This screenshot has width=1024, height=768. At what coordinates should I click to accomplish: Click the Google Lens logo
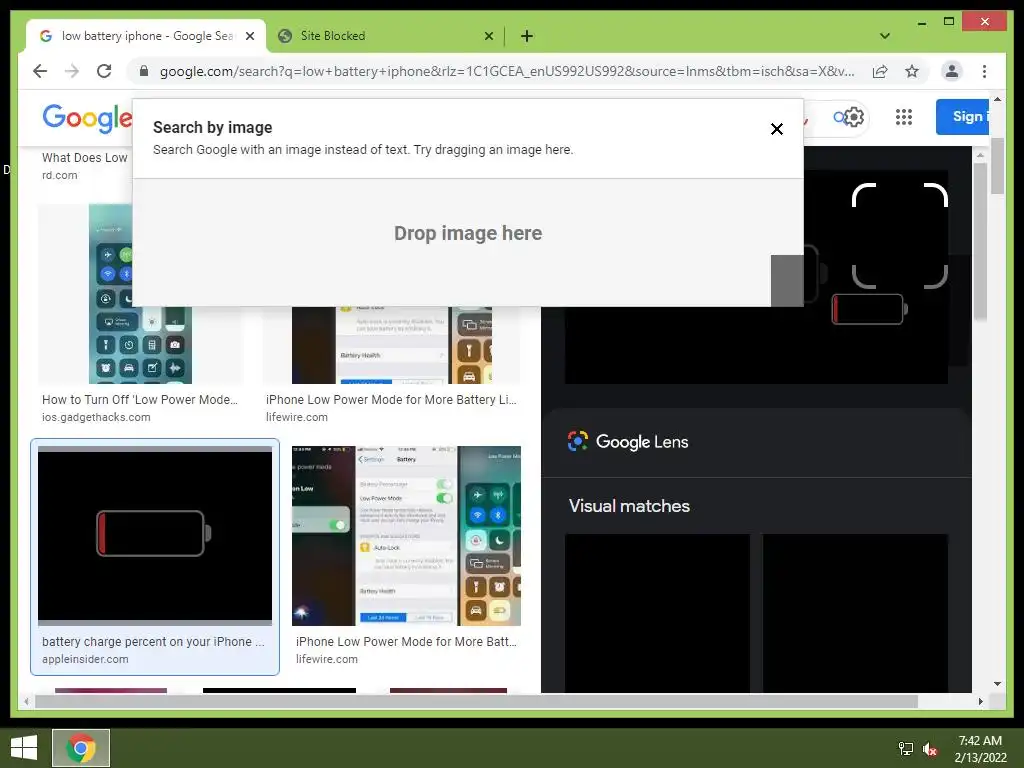[628, 441]
